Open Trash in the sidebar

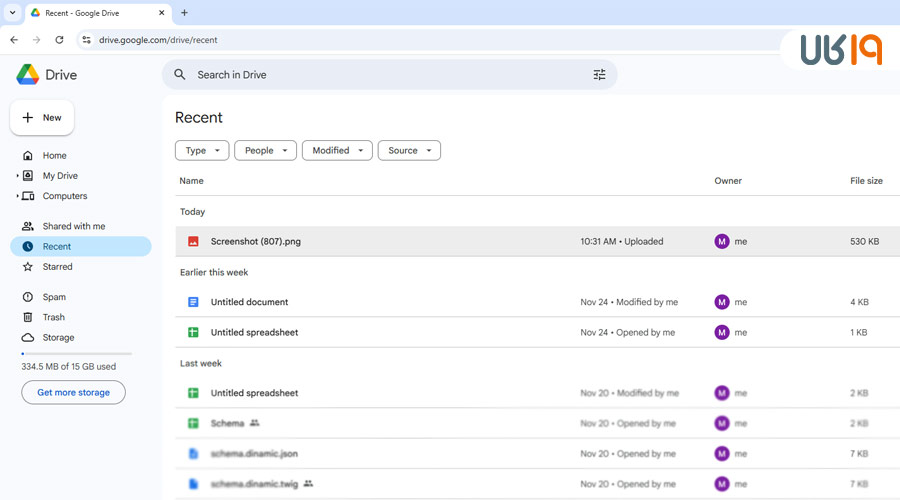coord(53,317)
